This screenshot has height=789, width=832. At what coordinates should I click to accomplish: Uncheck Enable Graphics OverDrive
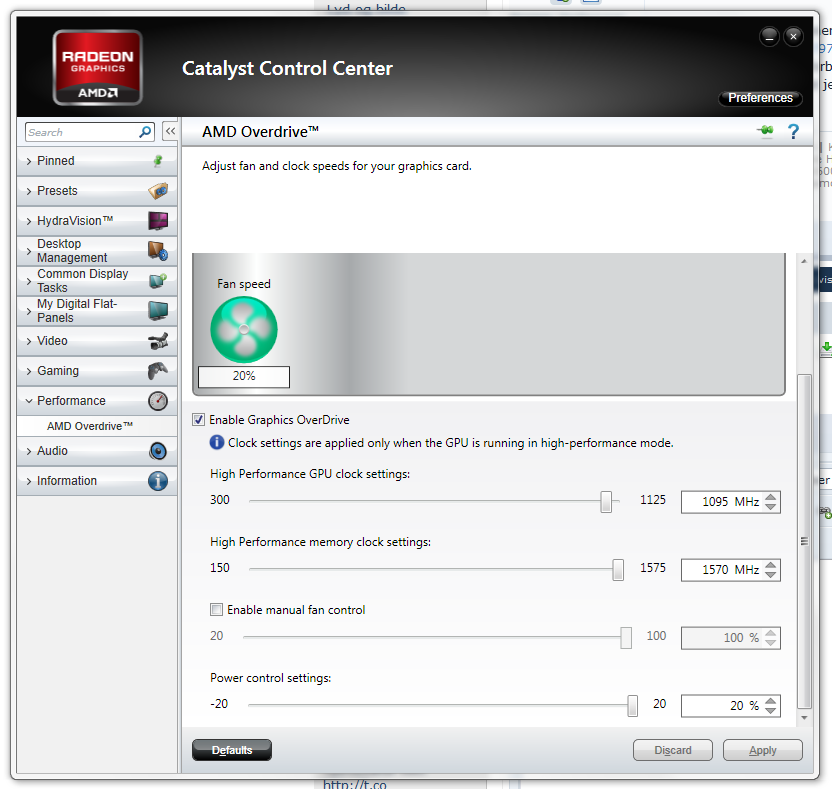pyautogui.click(x=198, y=420)
